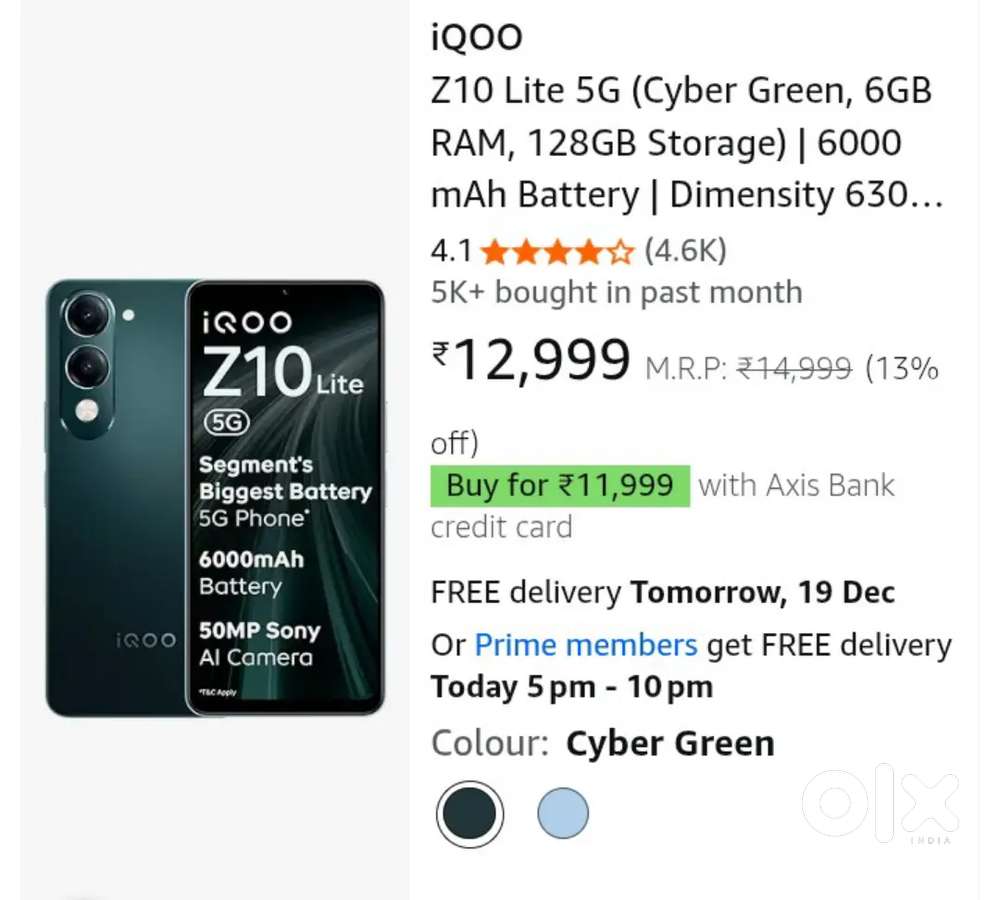Open the iQOO Z10 Lite product image
This screenshot has height=900, width=1000.
pyautogui.click(x=215, y=498)
